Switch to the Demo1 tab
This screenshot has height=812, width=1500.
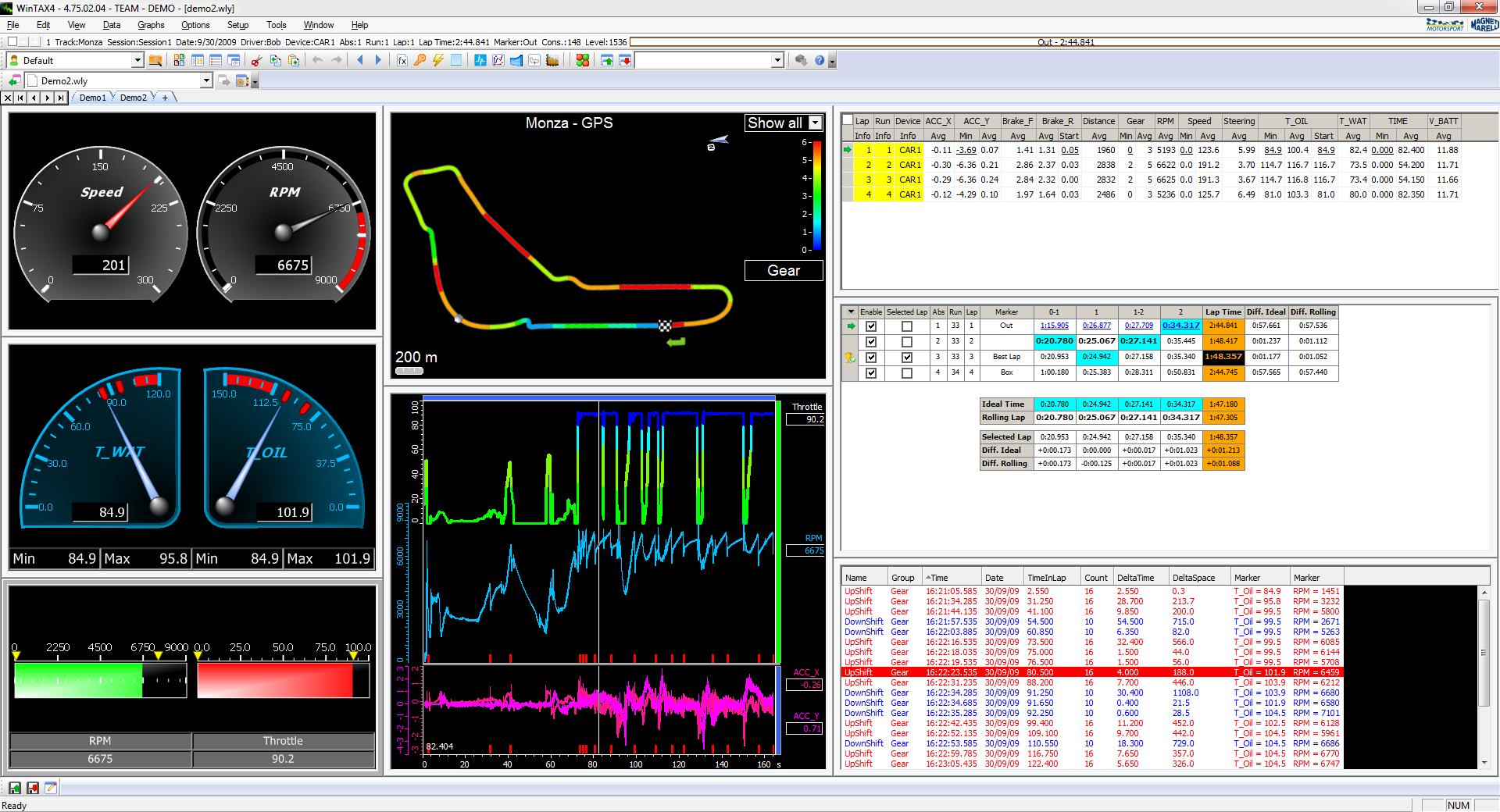92,98
